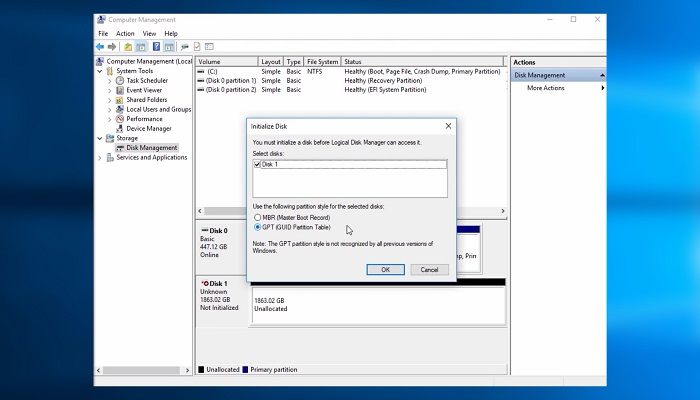Click the blue Help toolbar icon
Screen dimensions: 700x400
[156, 46]
